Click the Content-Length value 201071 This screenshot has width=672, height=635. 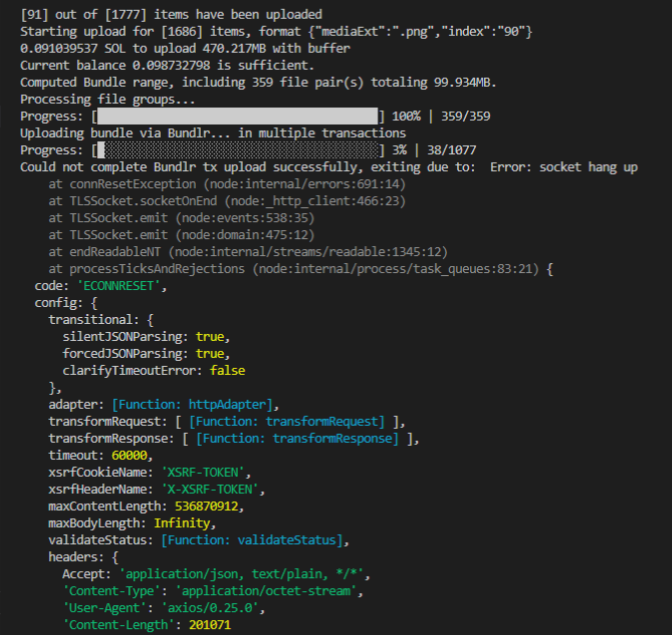click(210, 625)
